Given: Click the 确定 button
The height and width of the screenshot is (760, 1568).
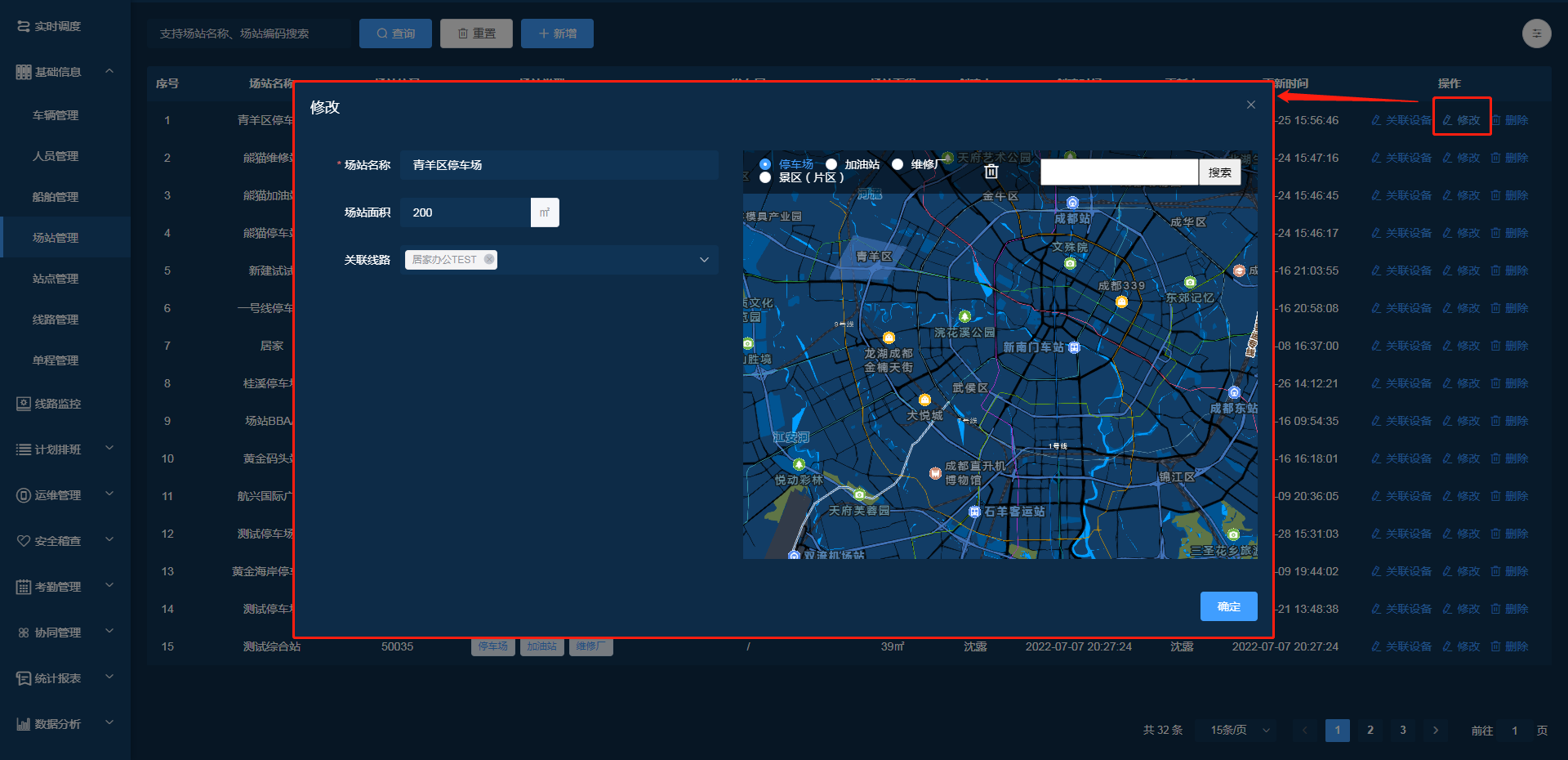Looking at the screenshot, I should [x=1227, y=606].
